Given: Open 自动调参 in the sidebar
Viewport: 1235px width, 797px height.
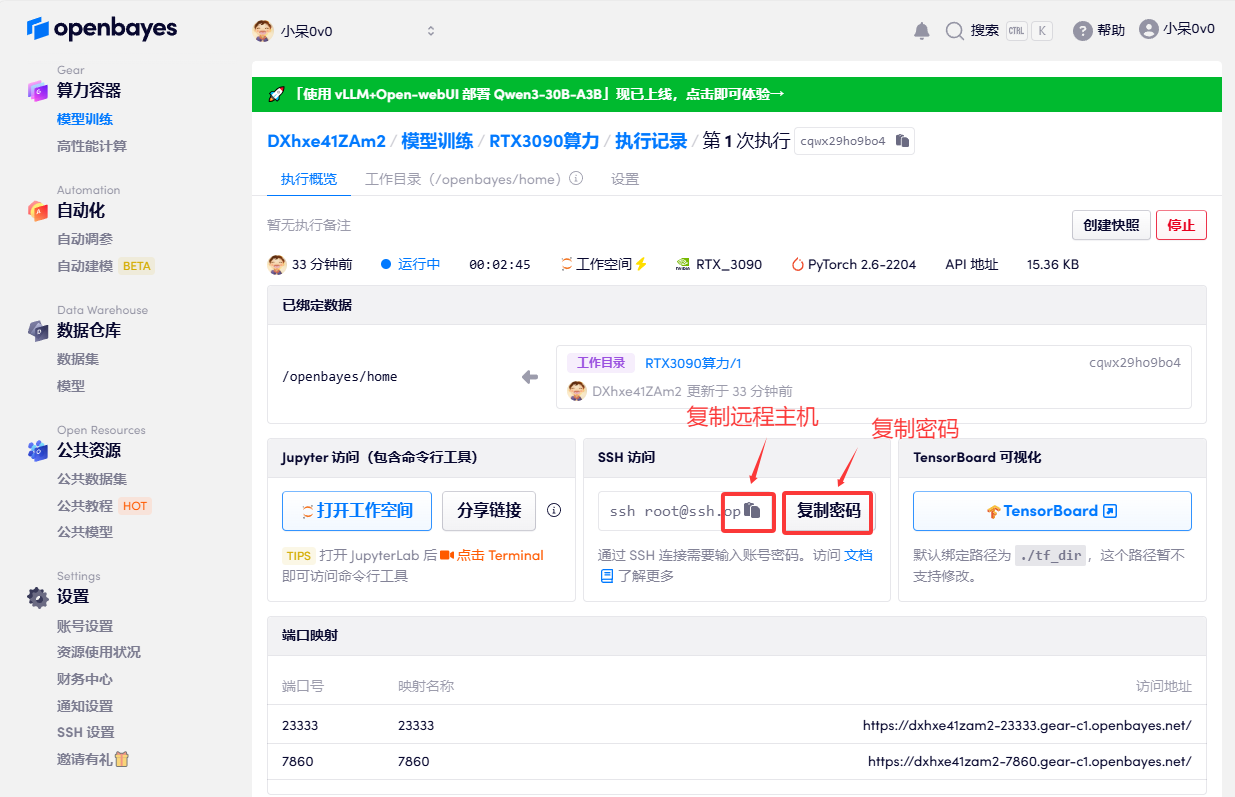Looking at the screenshot, I should (x=85, y=239).
